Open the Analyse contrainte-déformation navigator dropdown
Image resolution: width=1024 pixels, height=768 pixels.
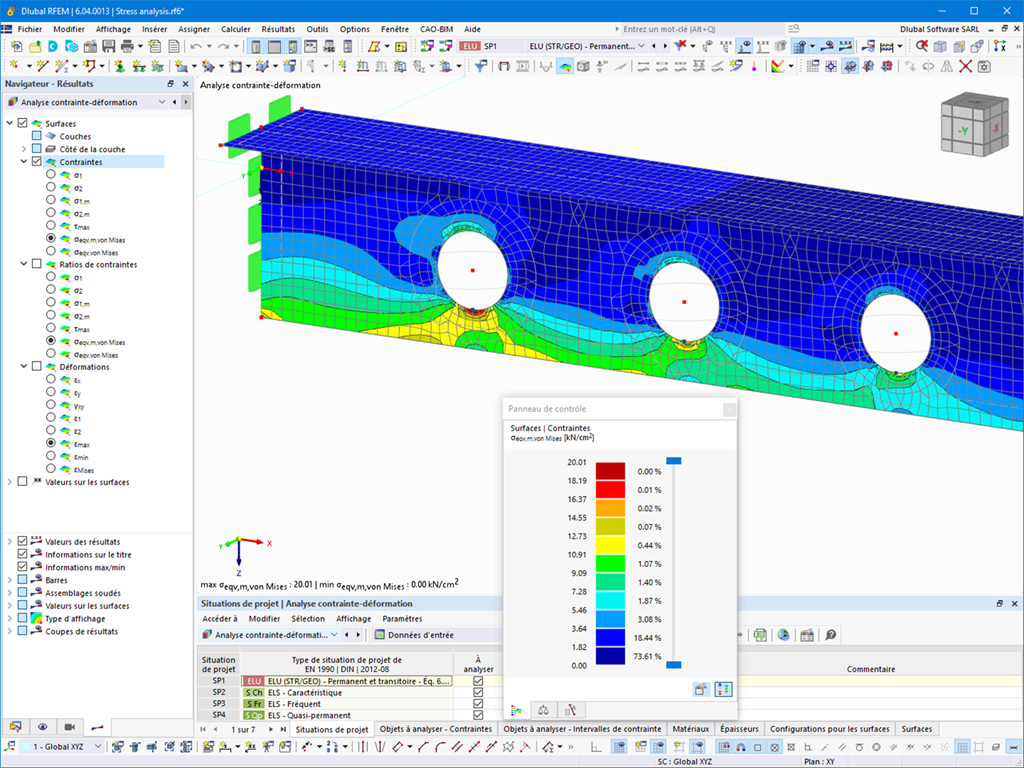click(162, 102)
